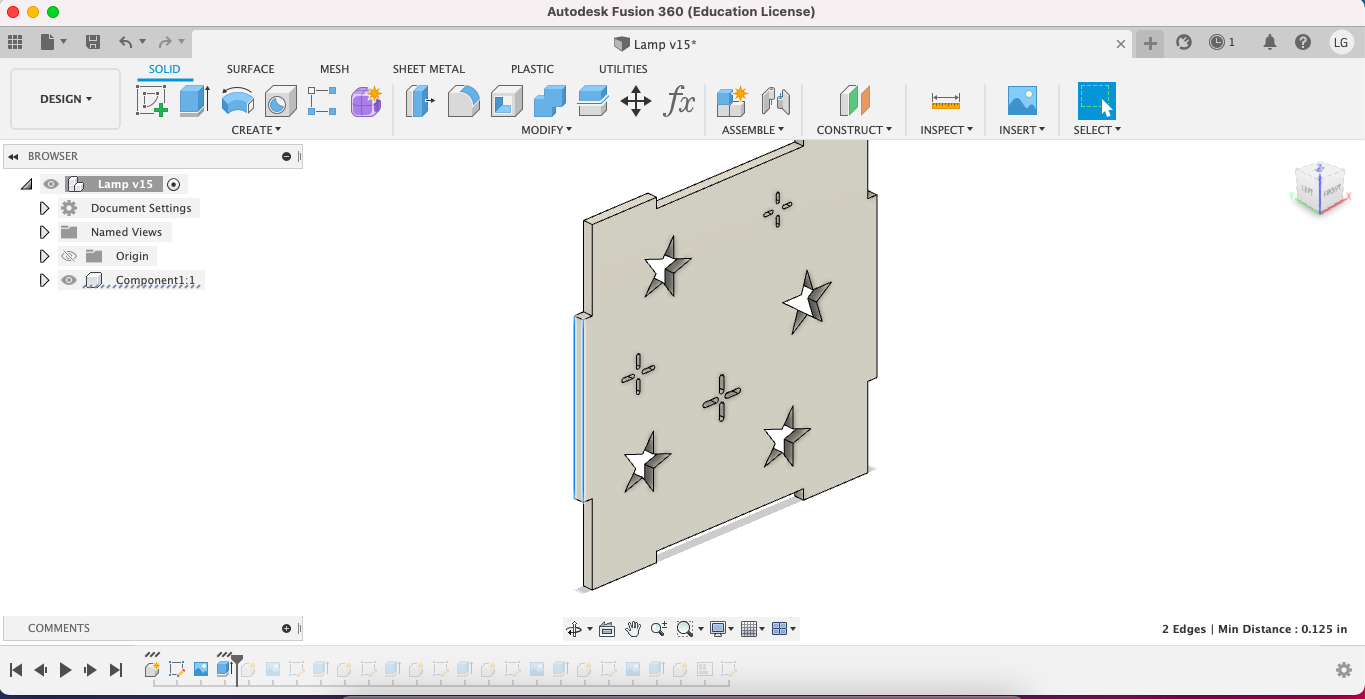Expand Document Settings in browser

click(x=44, y=207)
